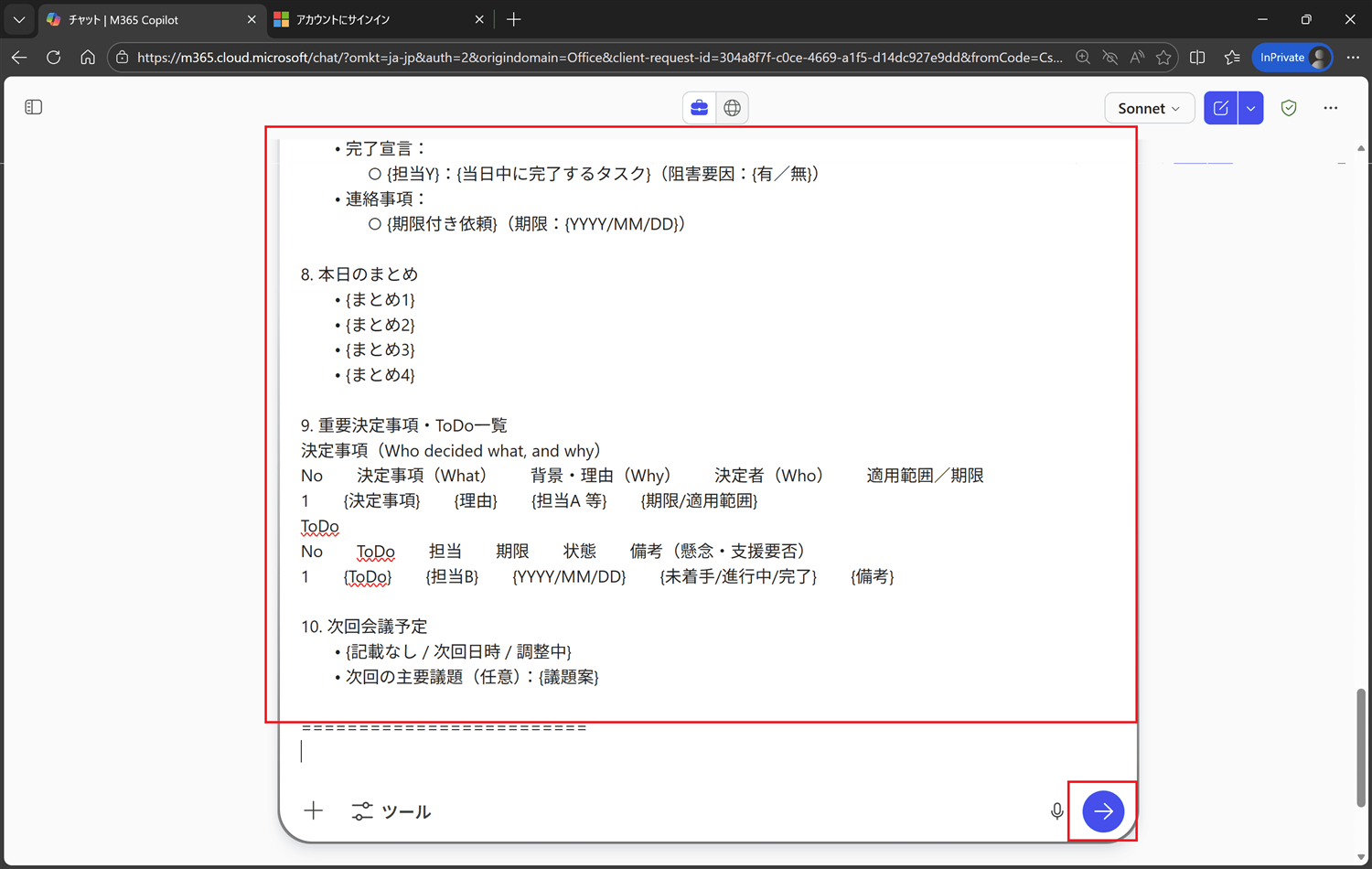Screen dimensions: 1372x869
Task: Collapse the conversation sidebar panel icon
Action: click(x=33, y=106)
